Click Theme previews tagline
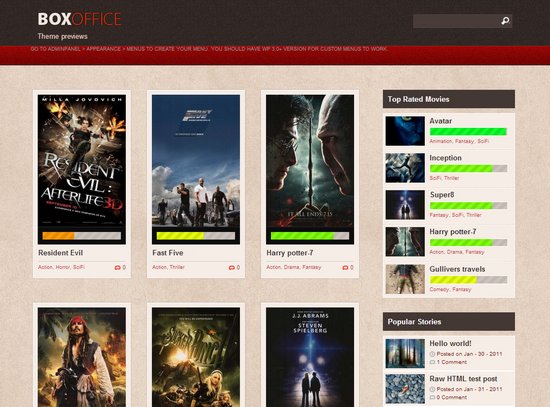This screenshot has width=550, height=407. [62, 36]
